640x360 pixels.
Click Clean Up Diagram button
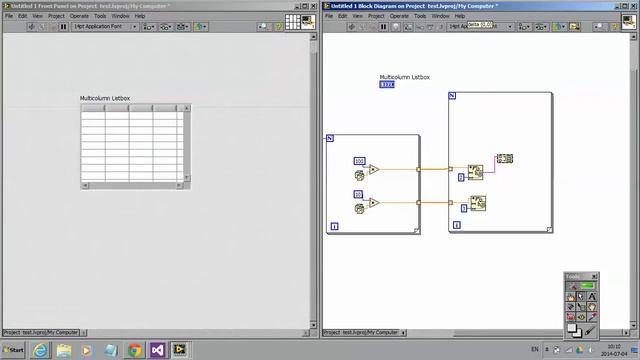[575, 27]
